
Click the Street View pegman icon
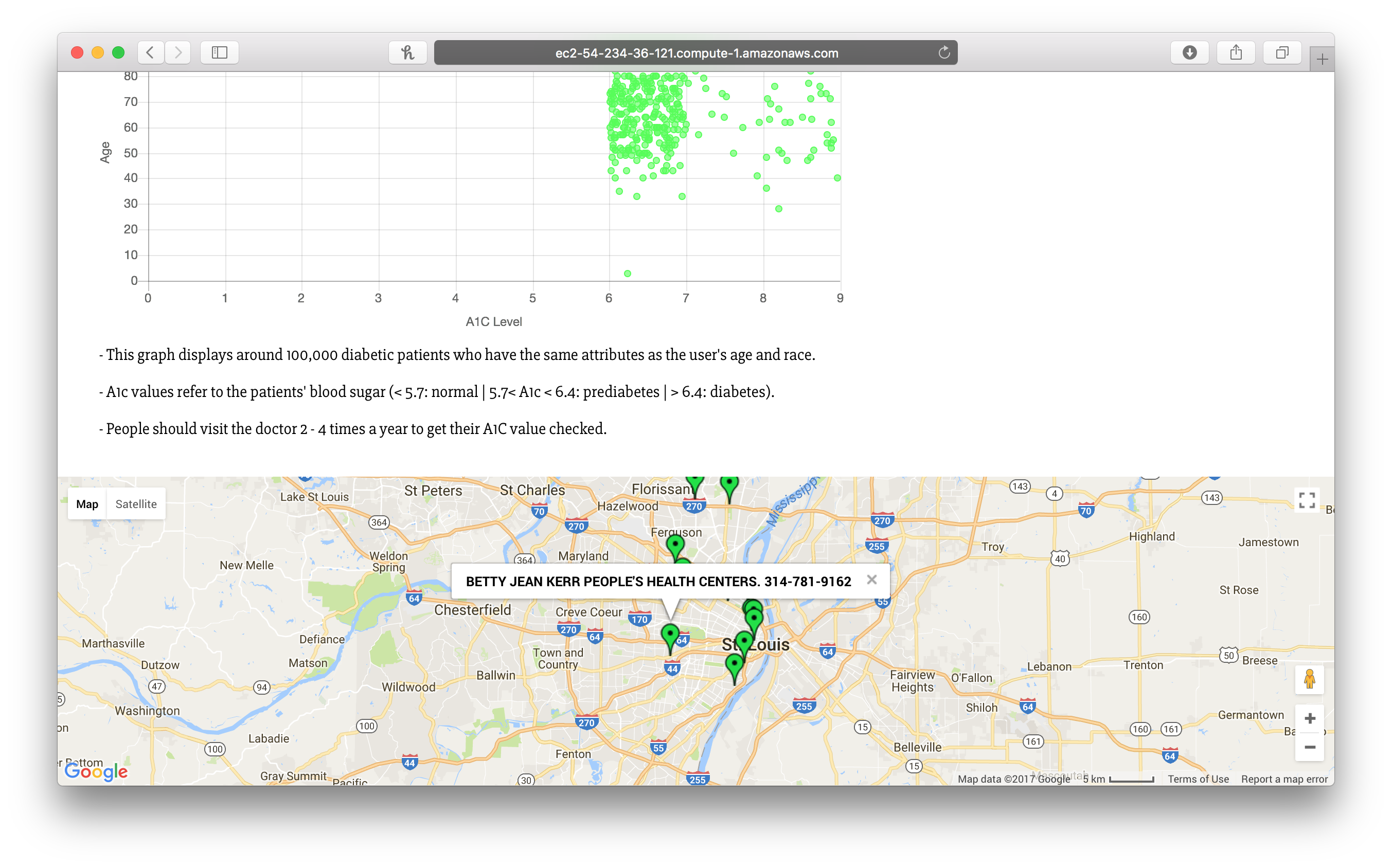pos(1309,679)
